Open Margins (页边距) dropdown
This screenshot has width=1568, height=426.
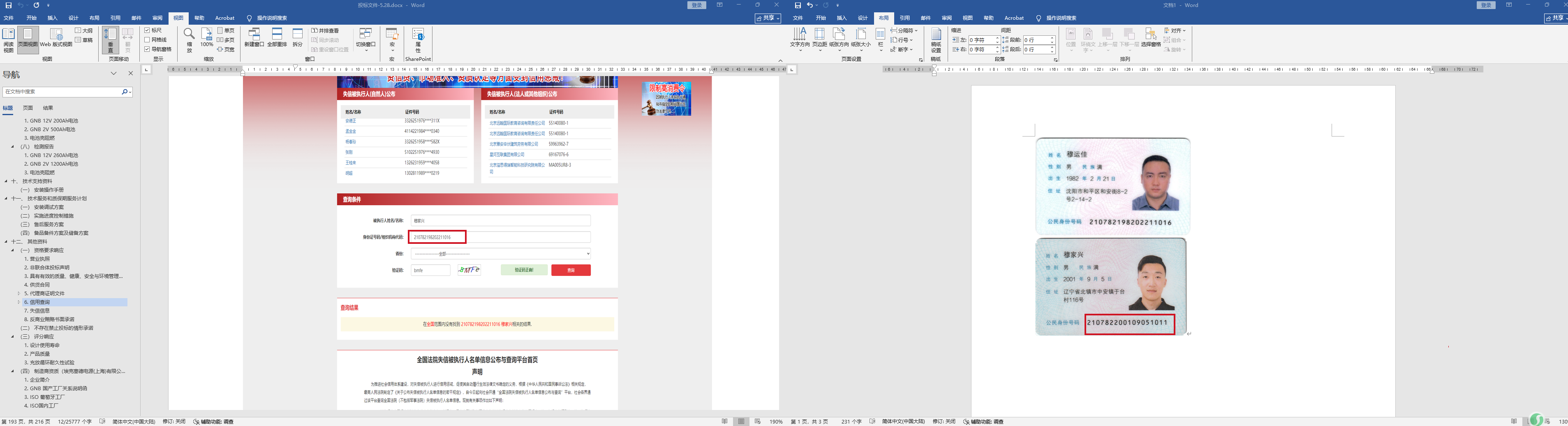pyautogui.click(x=819, y=40)
